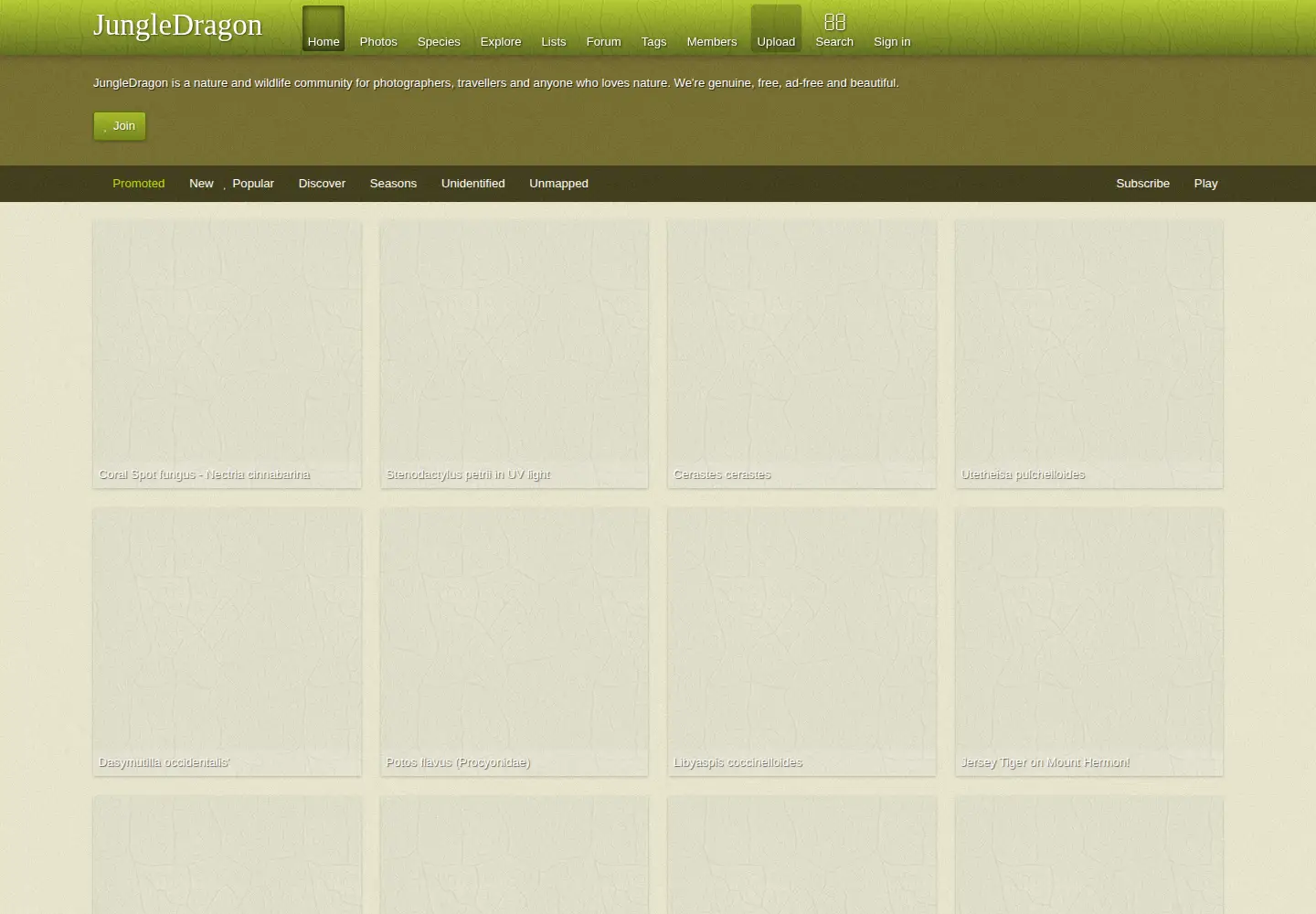Click the Play link
Screen dimensions: 1316x914
(1205, 184)
